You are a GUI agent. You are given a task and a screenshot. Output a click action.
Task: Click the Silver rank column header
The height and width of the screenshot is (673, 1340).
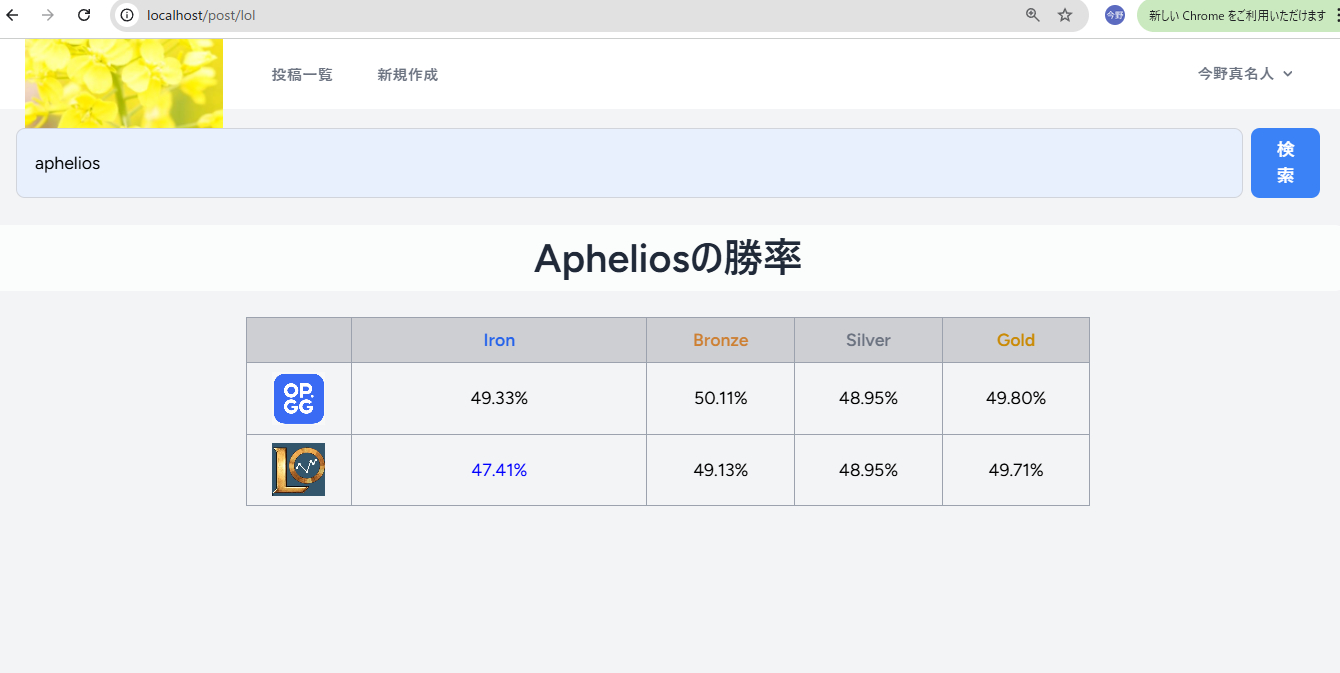pyautogui.click(x=868, y=340)
